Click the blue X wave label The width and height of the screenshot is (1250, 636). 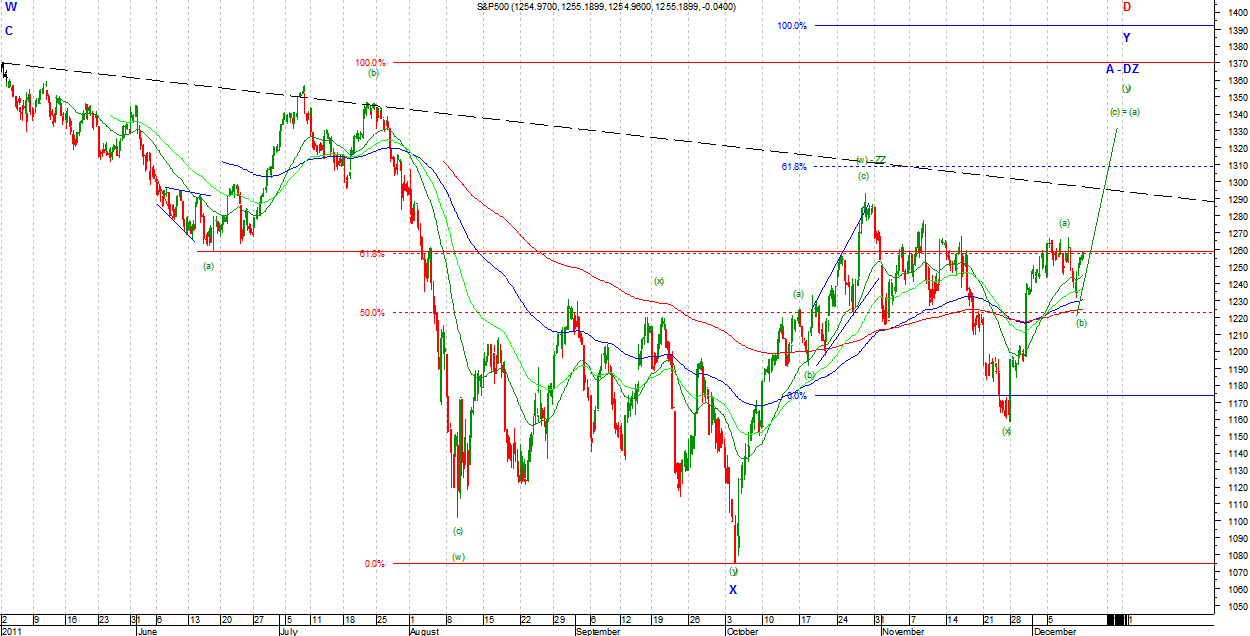click(x=732, y=589)
